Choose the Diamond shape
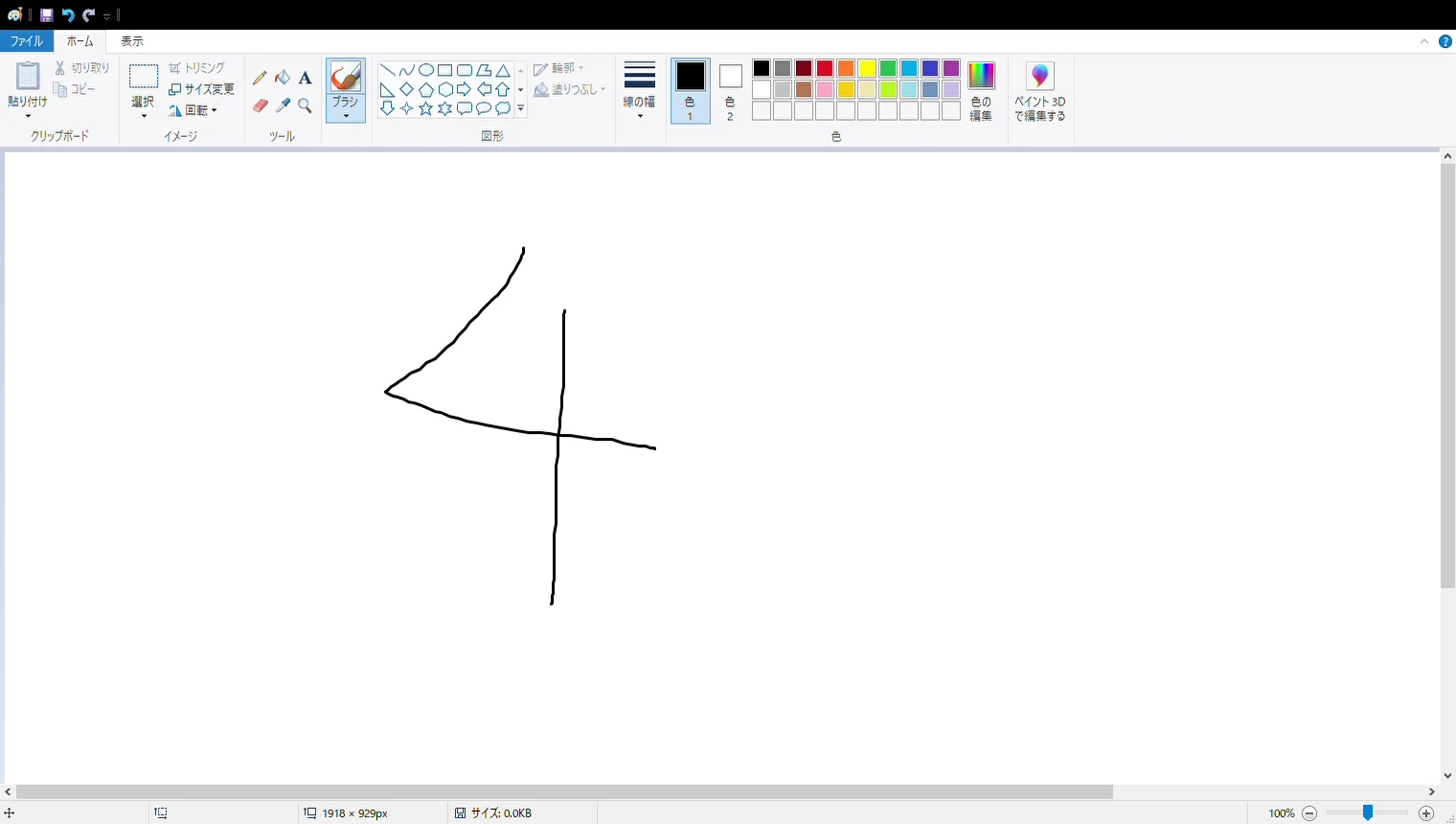 [407, 89]
